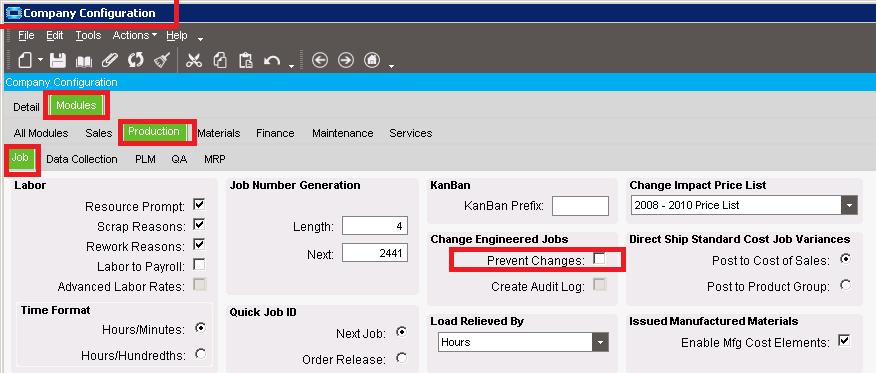Open the QA sub-tab
Viewport: 876px width, 373px height.
(179, 159)
